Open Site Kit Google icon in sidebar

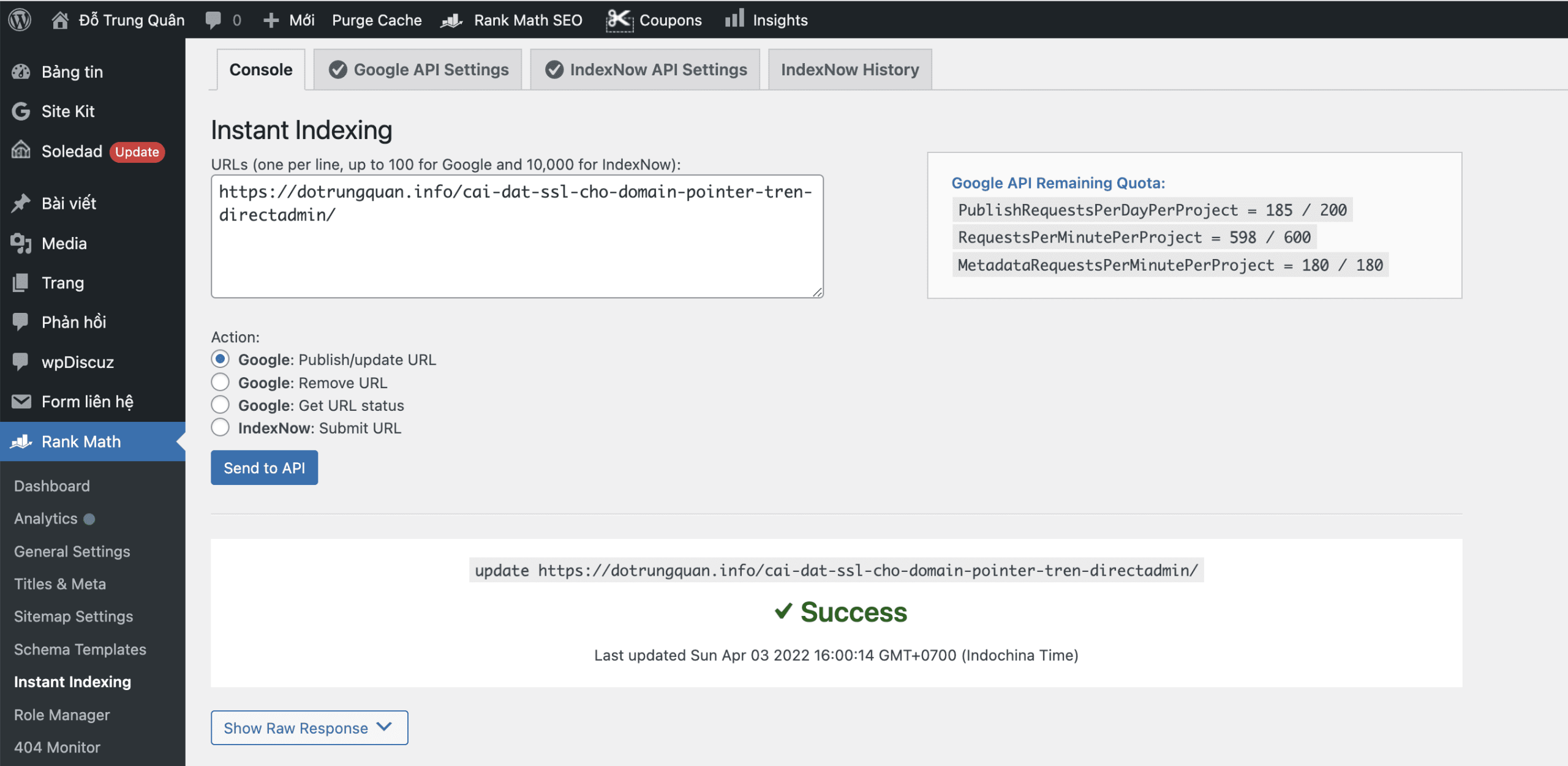pos(21,111)
